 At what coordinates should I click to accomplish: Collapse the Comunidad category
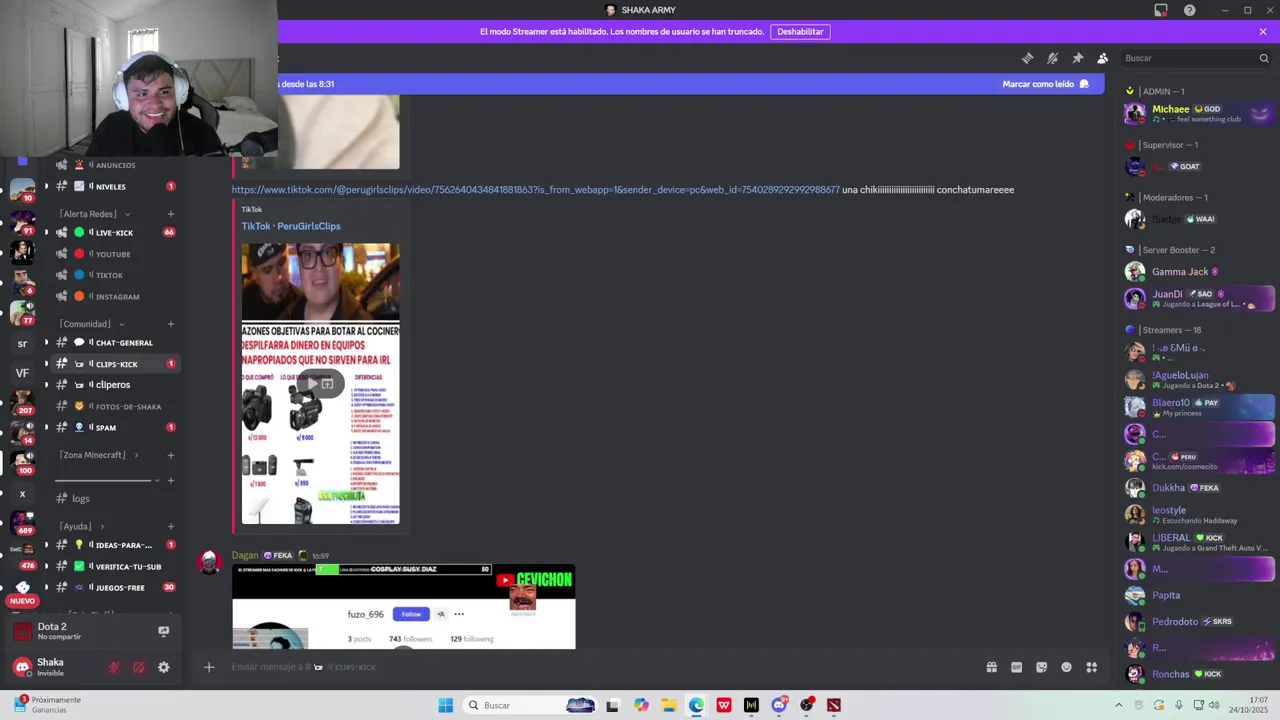click(90, 324)
